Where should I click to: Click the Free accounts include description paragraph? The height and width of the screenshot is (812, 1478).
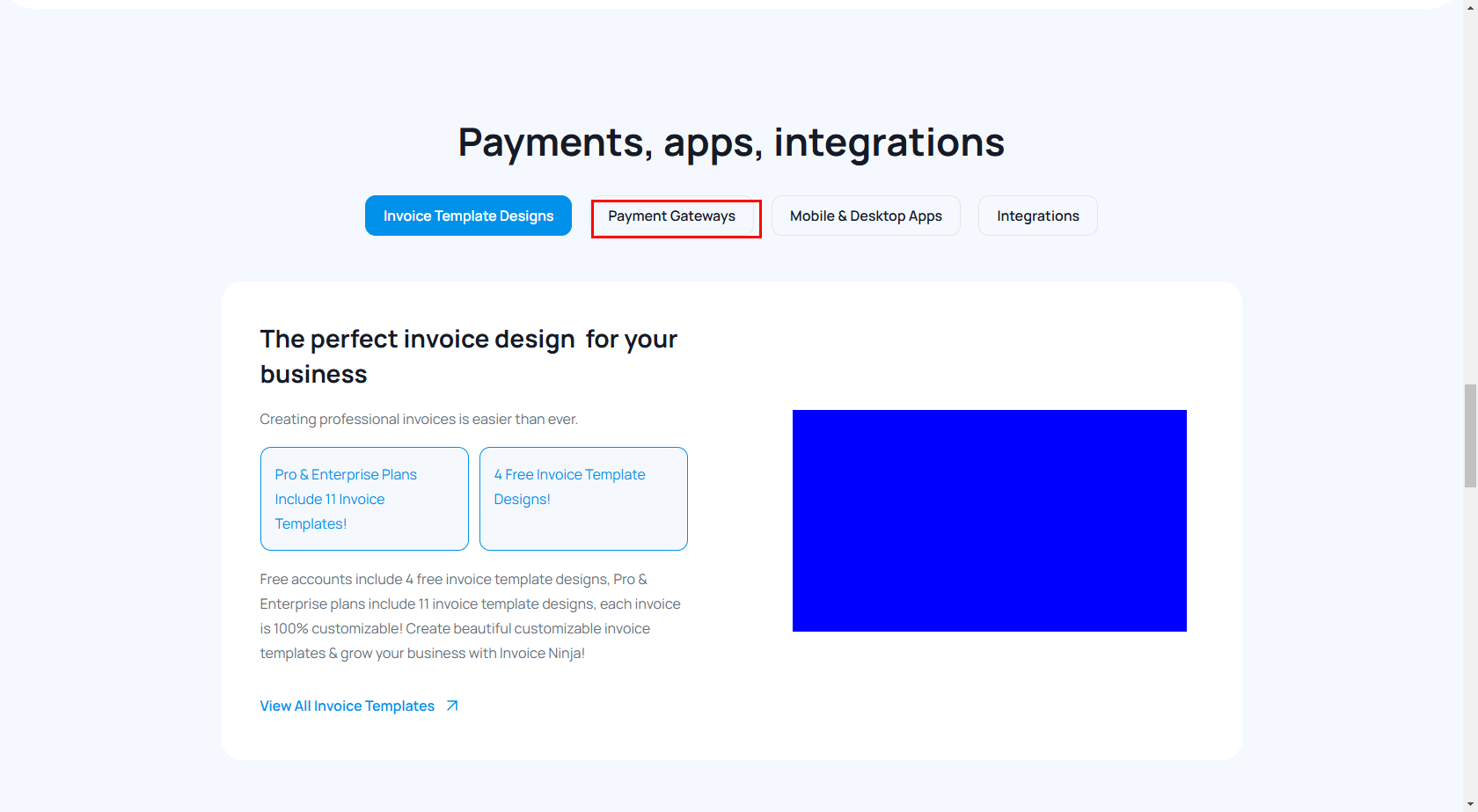[x=470, y=616]
